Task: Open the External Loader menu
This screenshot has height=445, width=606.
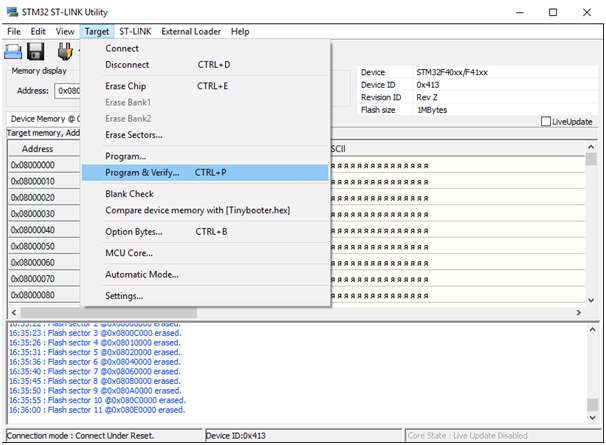Action: point(191,31)
